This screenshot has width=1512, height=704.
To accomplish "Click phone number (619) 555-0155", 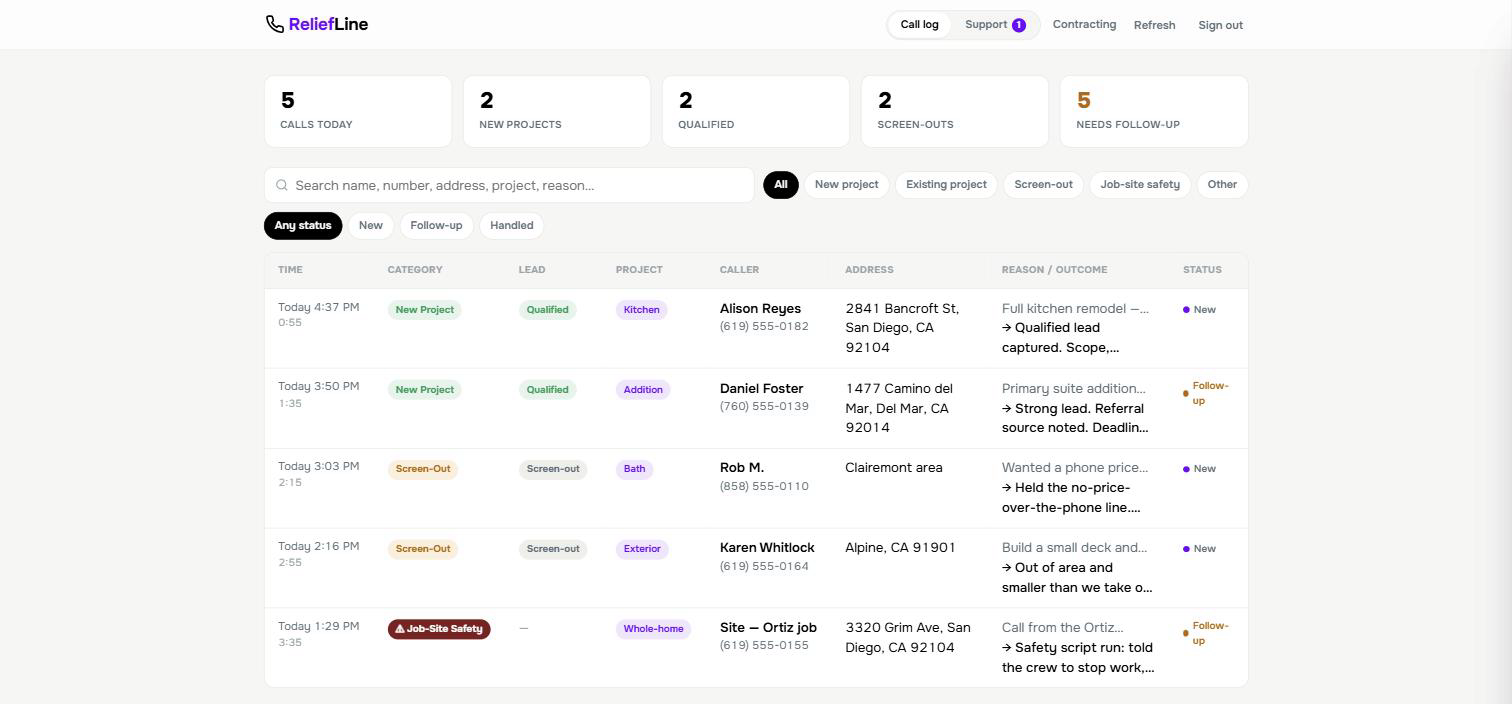I will click(x=764, y=646).
